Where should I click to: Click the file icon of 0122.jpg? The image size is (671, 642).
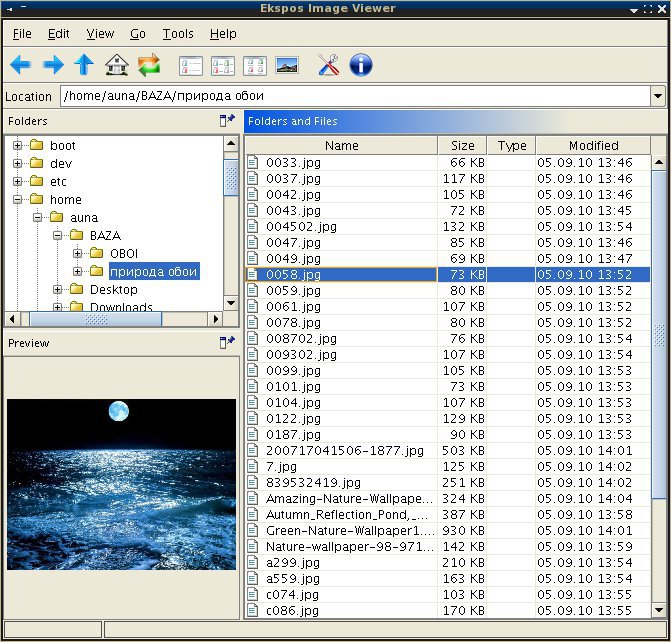pyautogui.click(x=252, y=418)
